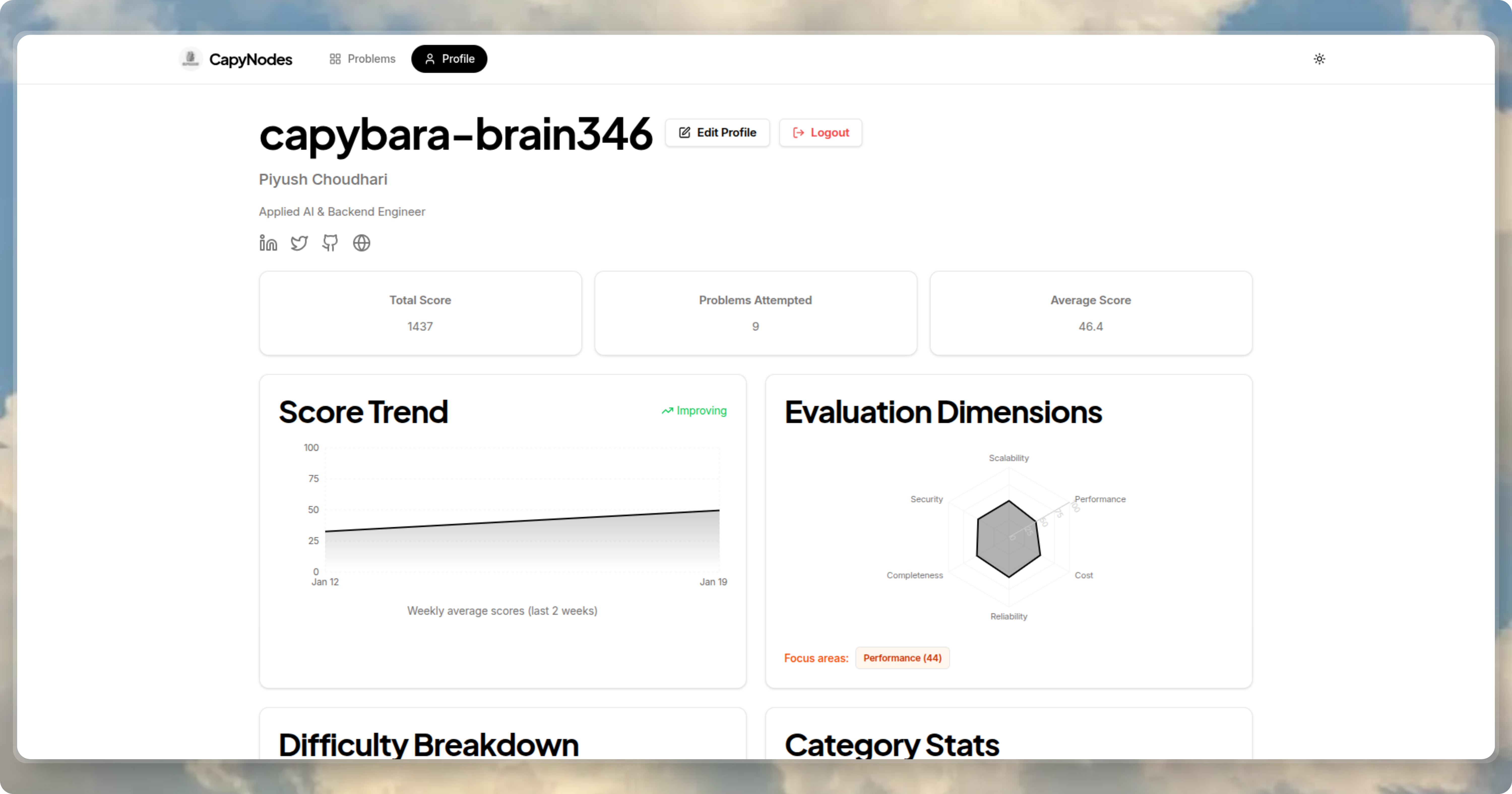Toggle light/dark theme sun icon
Viewport: 1512px width, 794px height.
click(1319, 59)
